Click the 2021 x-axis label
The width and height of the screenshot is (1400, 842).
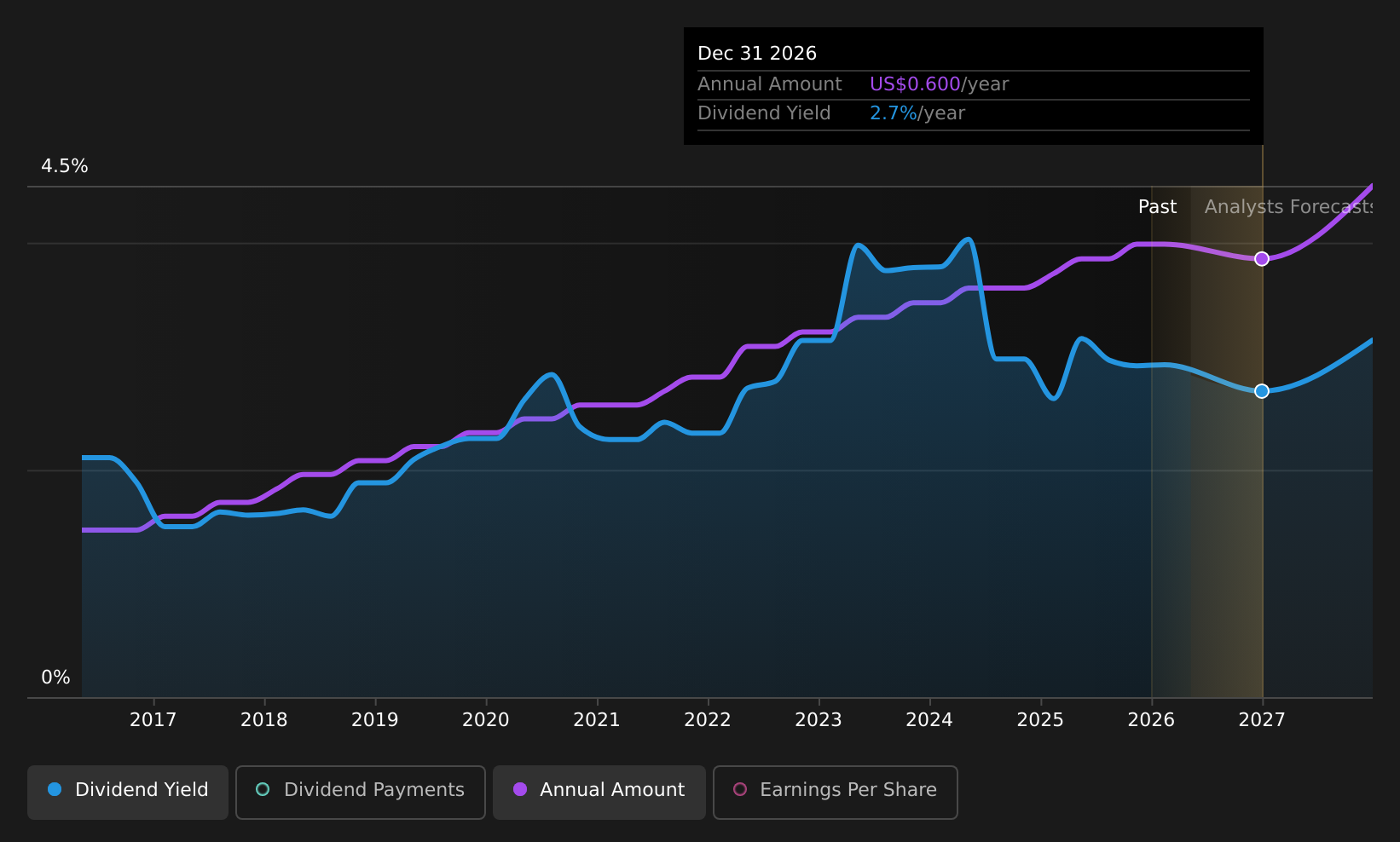[x=597, y=720]
